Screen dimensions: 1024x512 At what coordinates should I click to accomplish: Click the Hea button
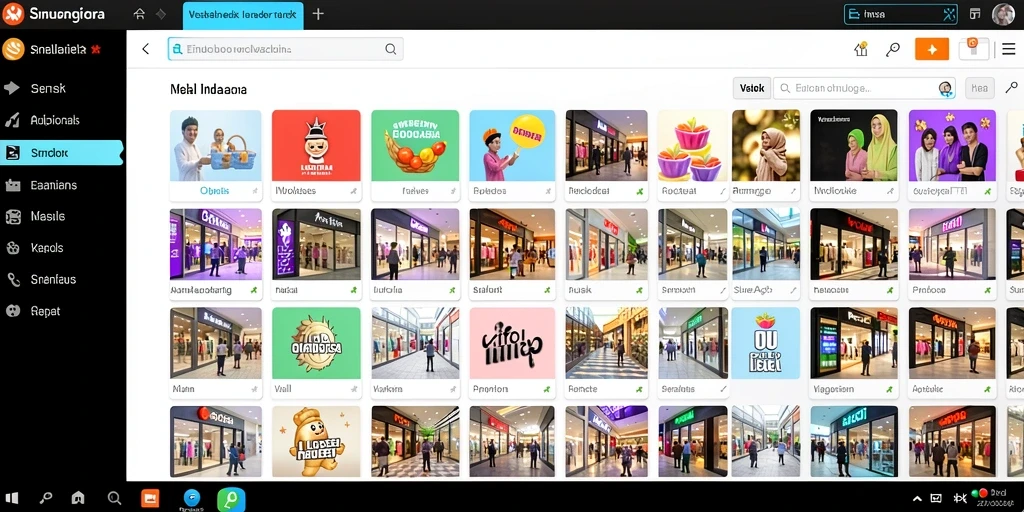[x=980, y=88]
